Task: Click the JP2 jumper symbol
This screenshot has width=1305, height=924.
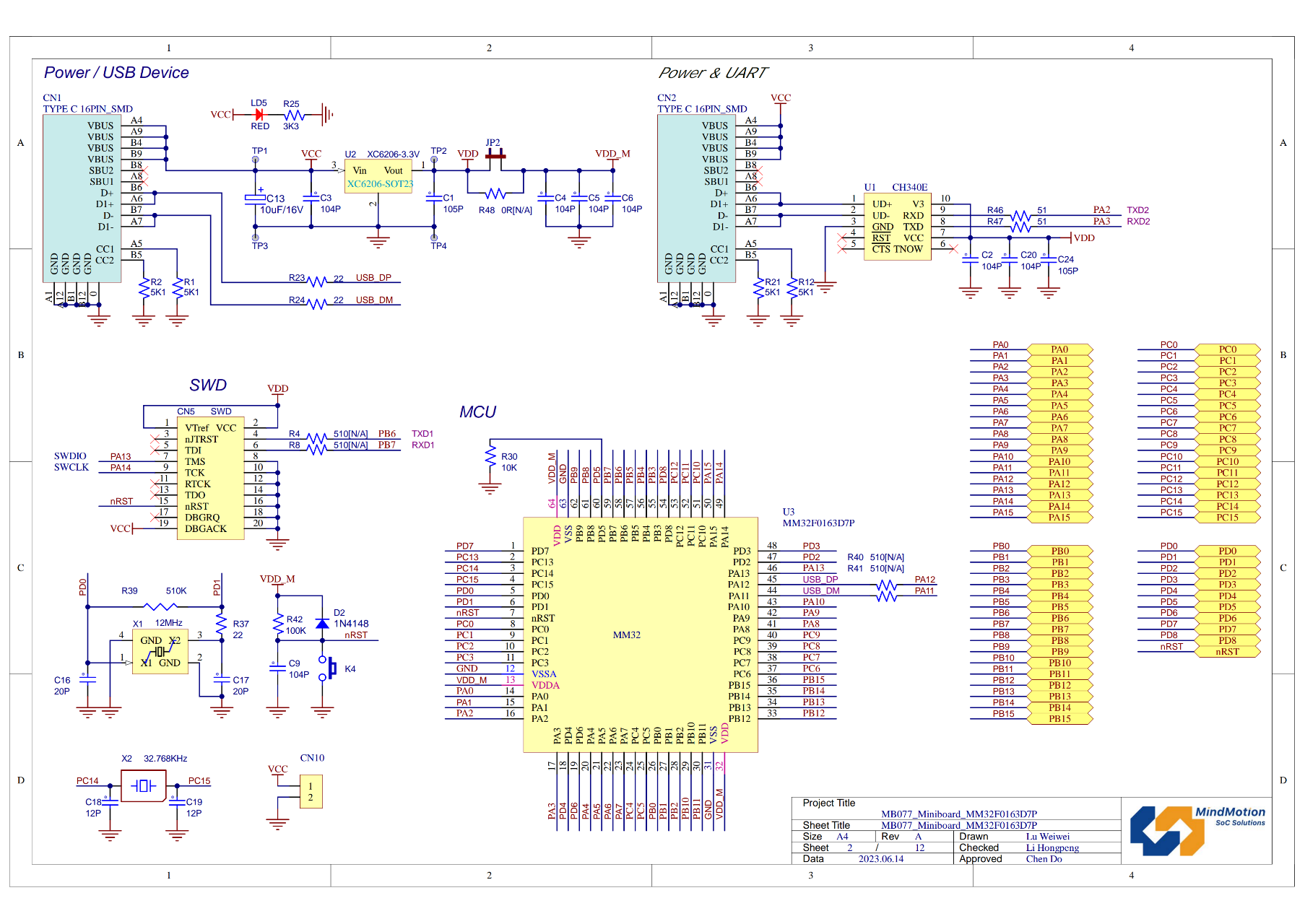Action: coord(495,155)
